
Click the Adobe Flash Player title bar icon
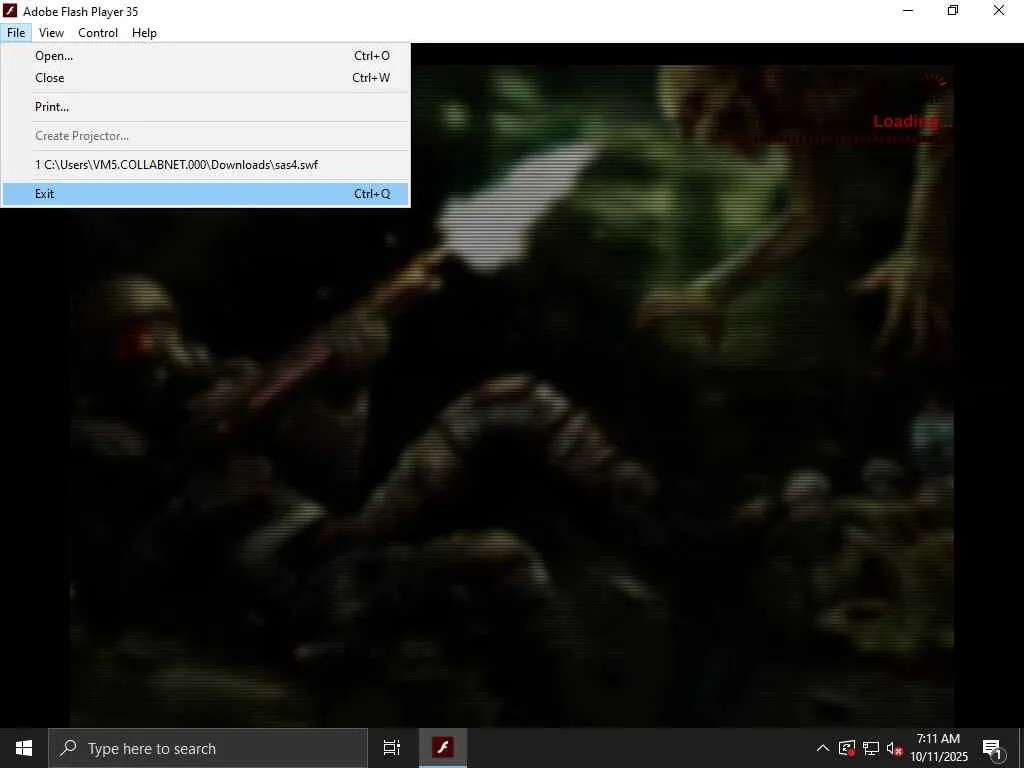[10, 10]
